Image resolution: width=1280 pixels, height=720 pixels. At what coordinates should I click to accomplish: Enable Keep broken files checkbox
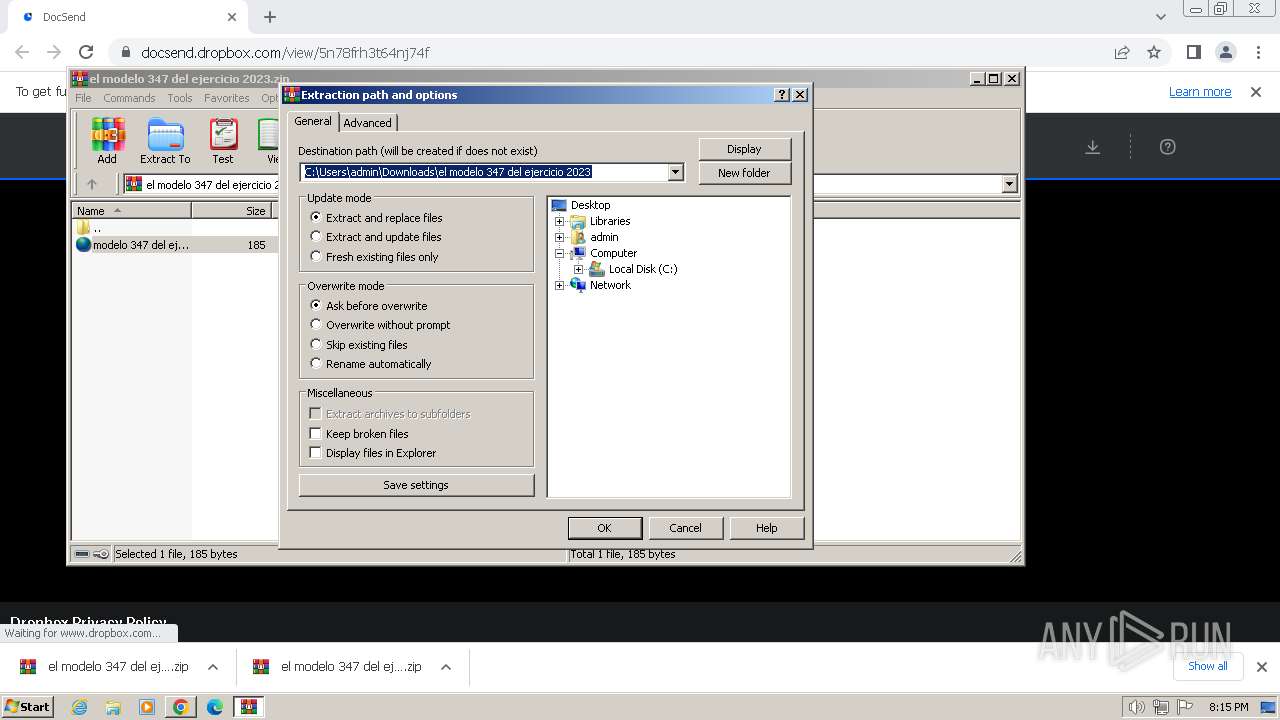[x=316, y=434]
